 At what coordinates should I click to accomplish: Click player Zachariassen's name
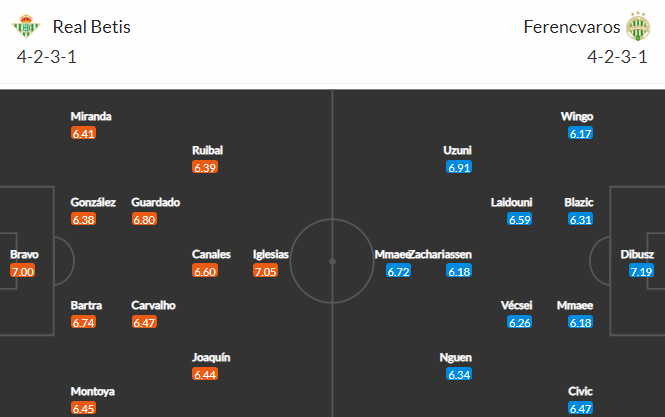coord(440,255)
